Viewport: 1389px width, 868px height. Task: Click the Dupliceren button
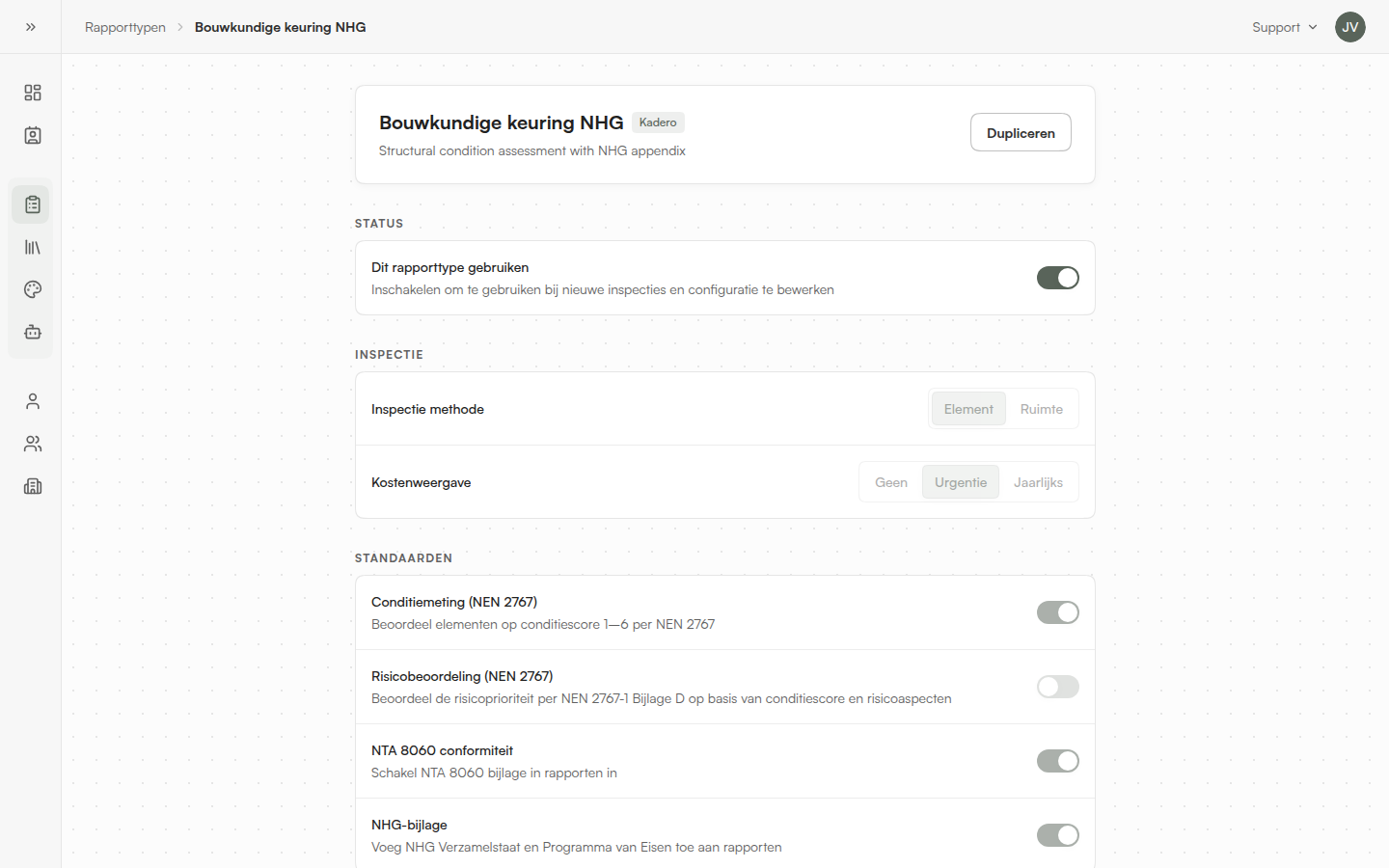(x=1021, y=133)
